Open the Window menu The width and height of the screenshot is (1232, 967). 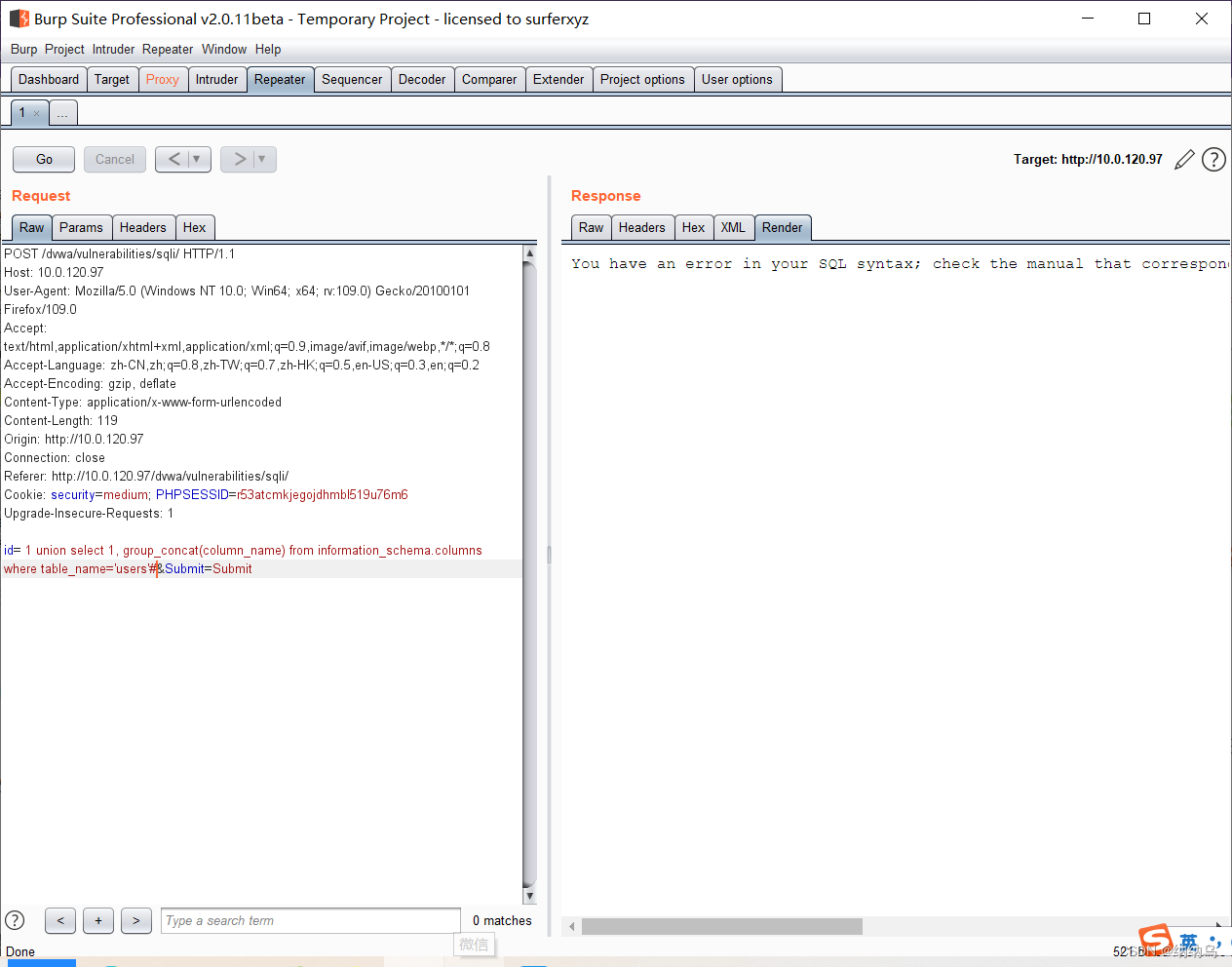click(x=224, y=49)
